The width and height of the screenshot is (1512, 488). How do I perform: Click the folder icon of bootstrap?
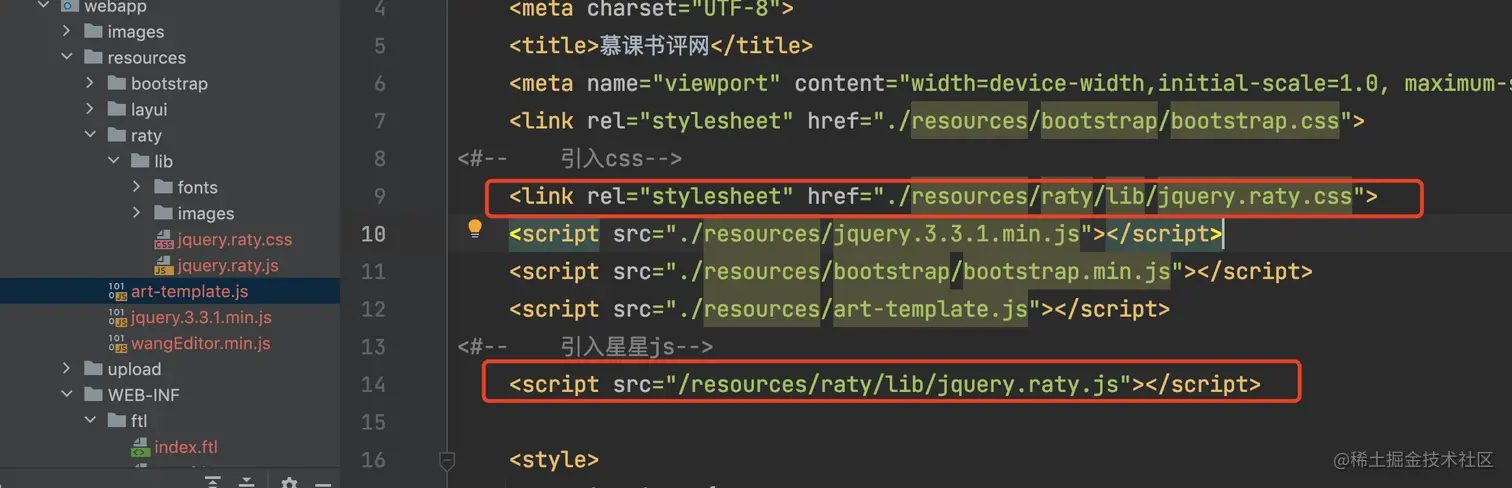tap(116, 84)
